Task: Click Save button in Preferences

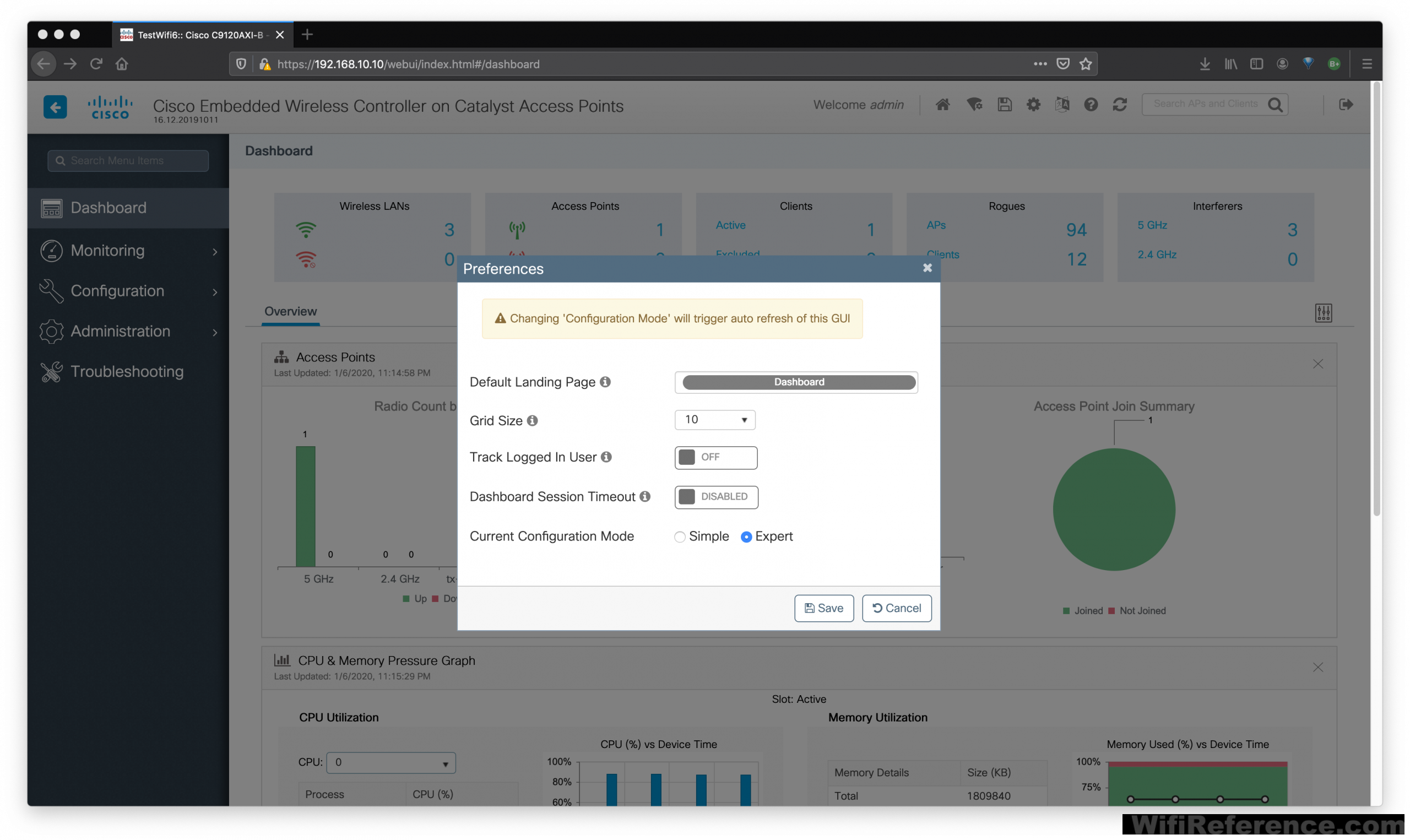Action: coord(824,609)
